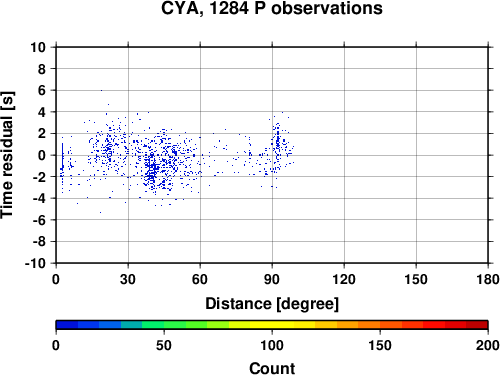Image resolution: width=500 pixels, height=375 pixels.
Task: Click the x-axis tick label '60'
Action: click(200, 279)
